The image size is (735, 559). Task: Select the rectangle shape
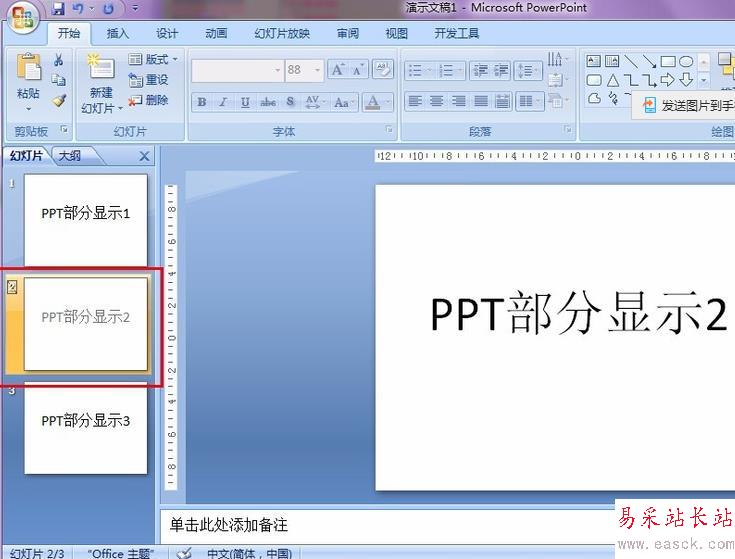coord(668,61)
